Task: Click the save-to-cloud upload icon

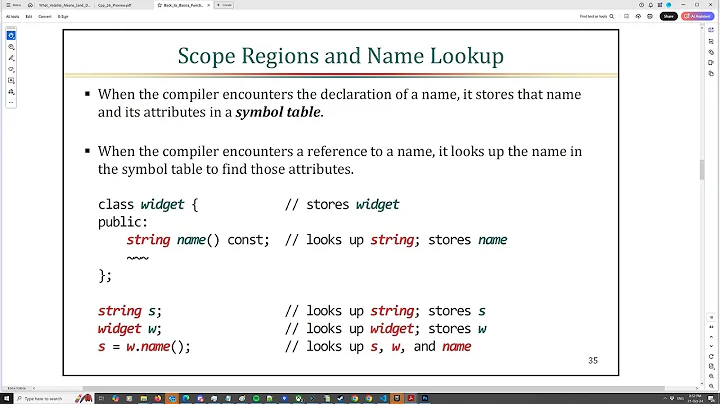Action: (x=638, y=17)
